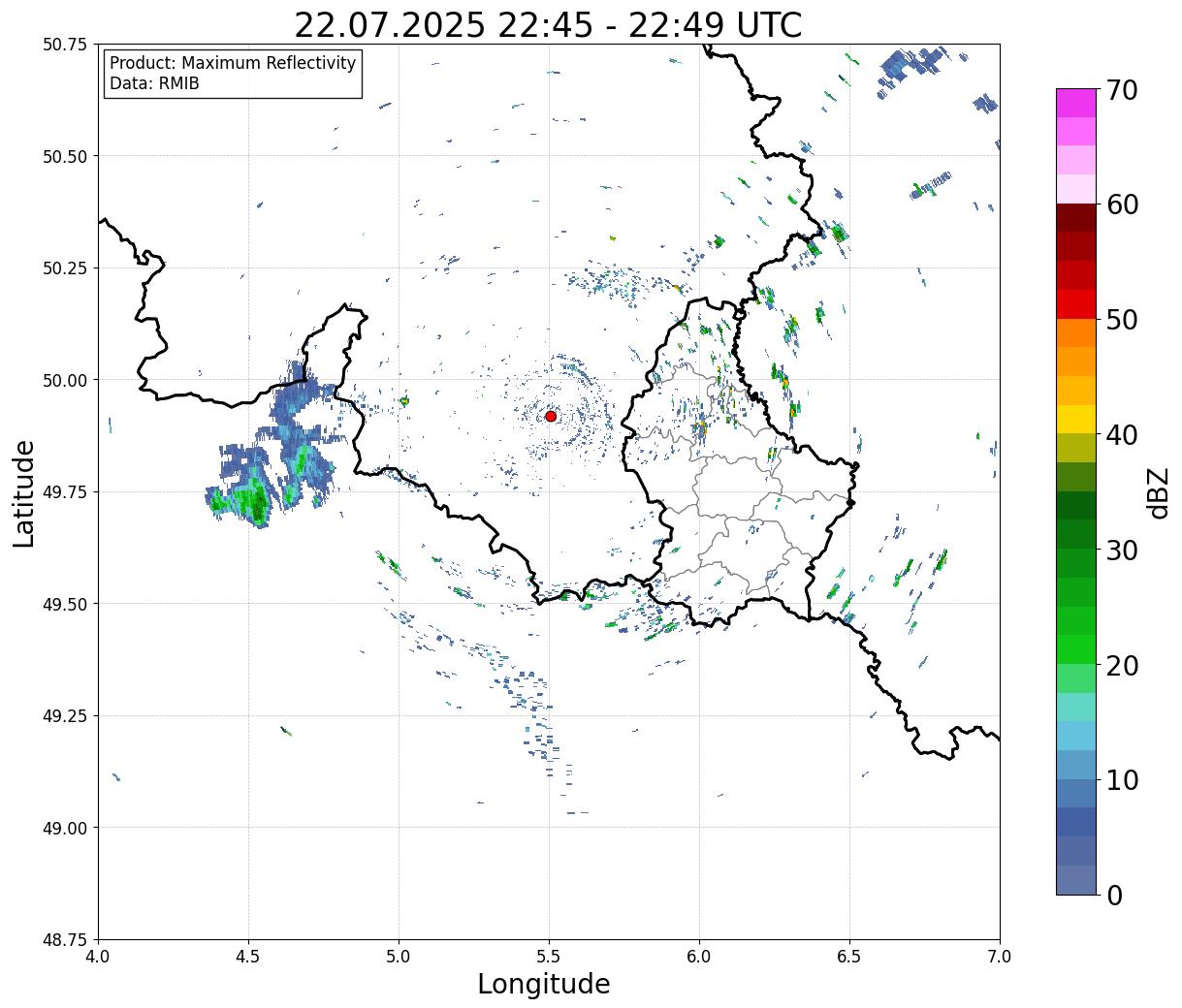Click the red radar location marker

point(551,416)
